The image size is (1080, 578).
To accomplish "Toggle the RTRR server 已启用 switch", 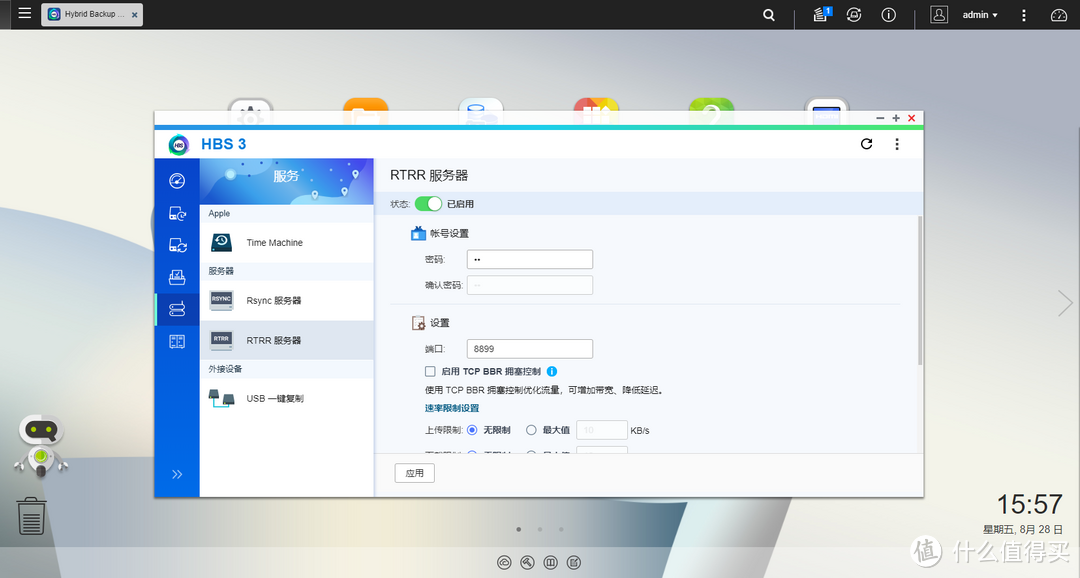I will pyautogui.click(x=428, y=204).
